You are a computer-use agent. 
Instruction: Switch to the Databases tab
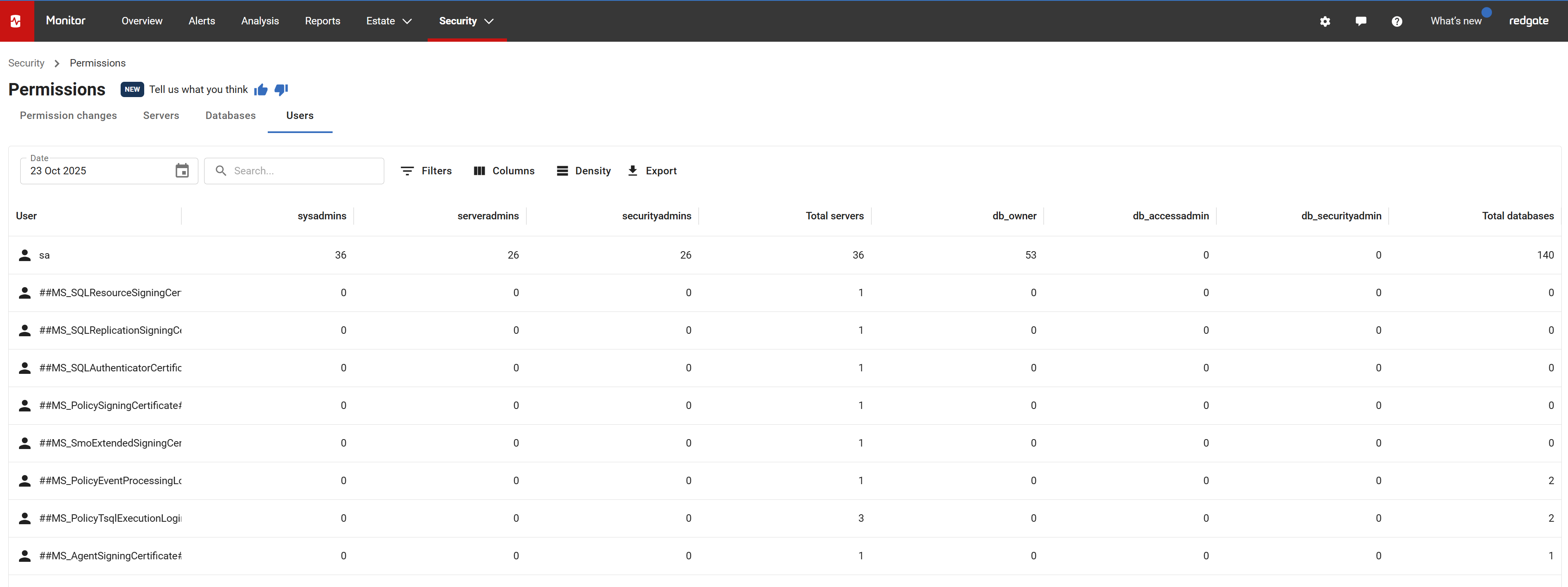coord(230,116)
